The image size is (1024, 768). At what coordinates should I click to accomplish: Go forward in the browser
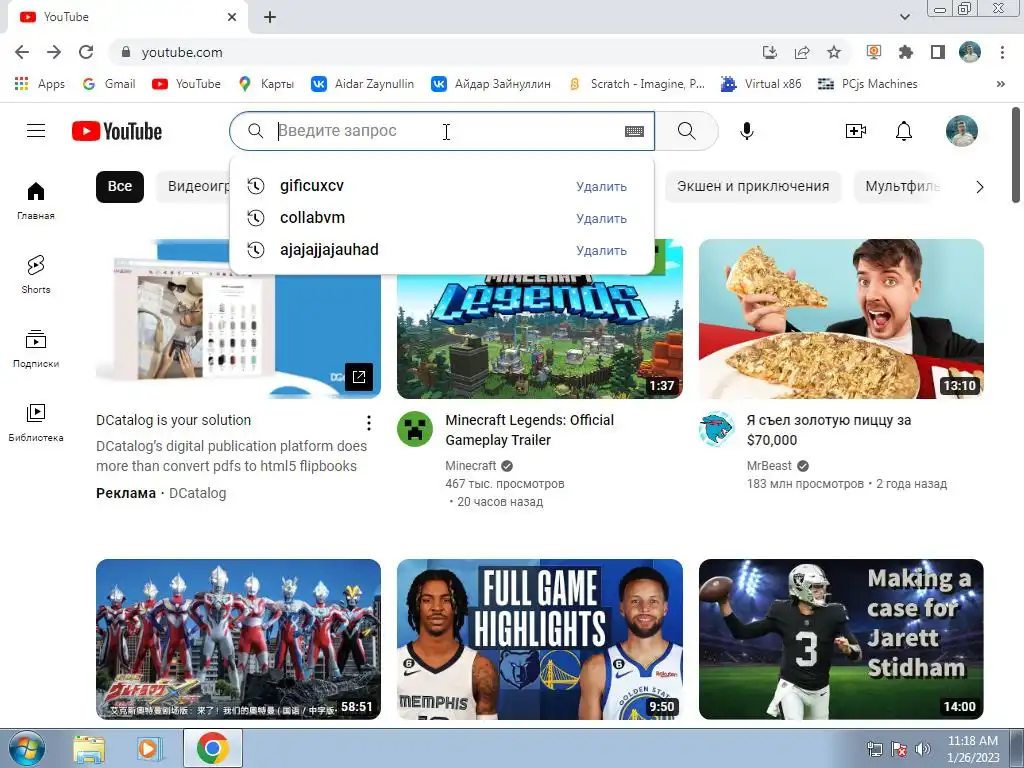[x=54, y=52]
